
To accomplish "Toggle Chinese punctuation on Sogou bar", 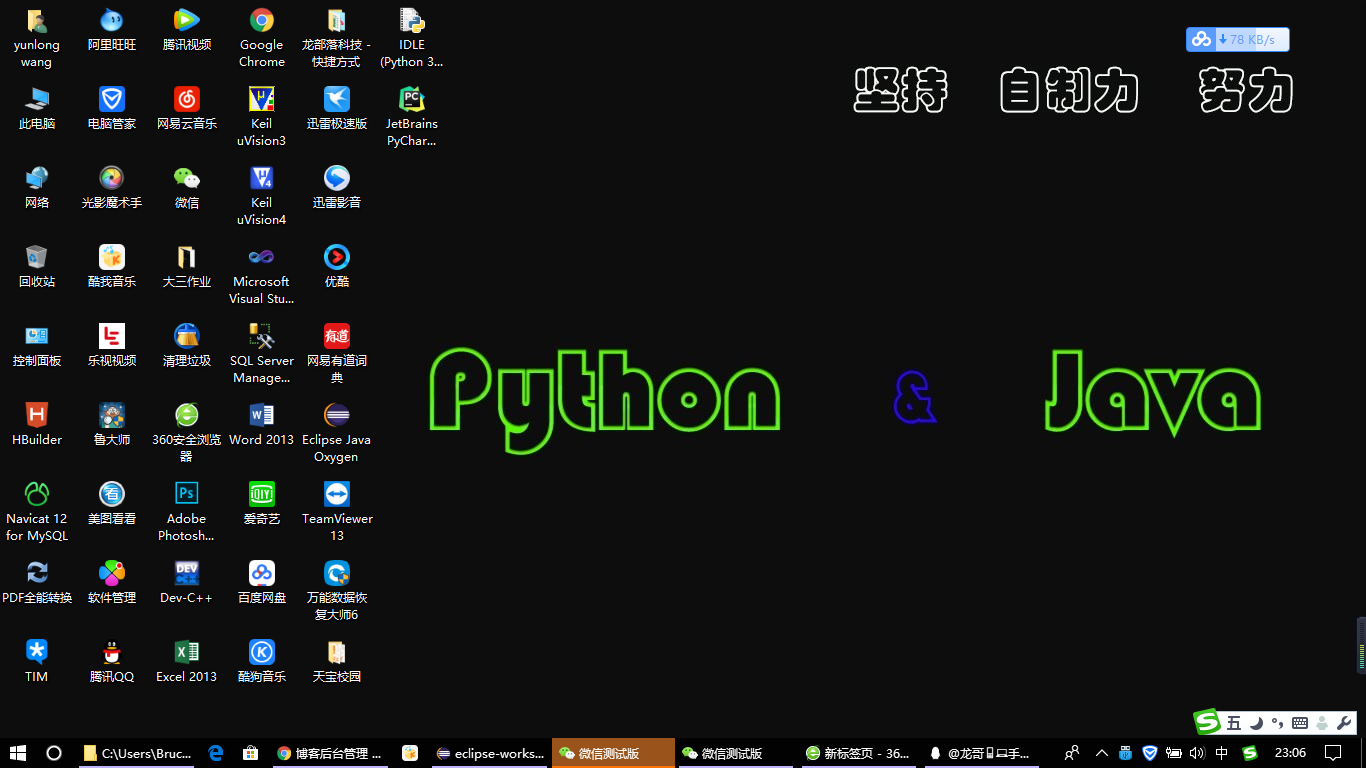I will tap(1277, 723).
